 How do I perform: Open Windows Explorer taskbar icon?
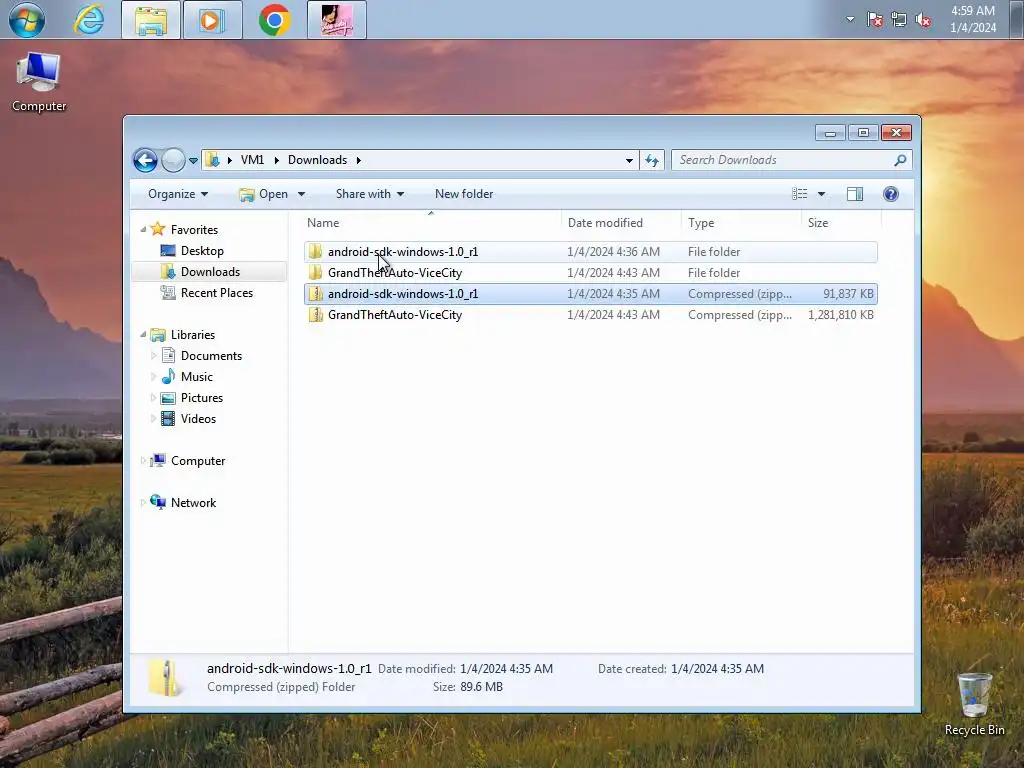[x=151, y=20]
